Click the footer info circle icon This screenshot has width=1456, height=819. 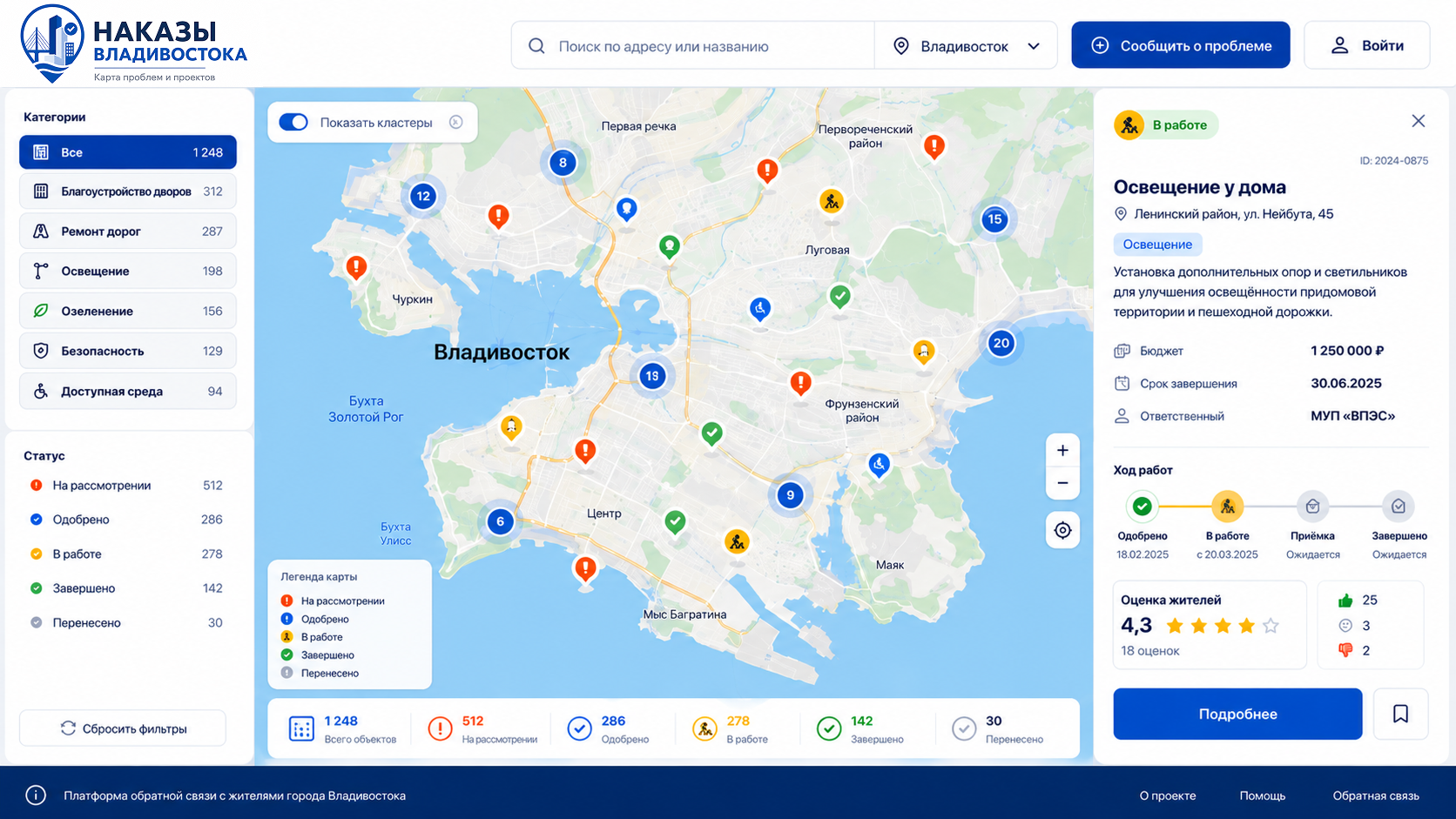click(x=36, y=796)
